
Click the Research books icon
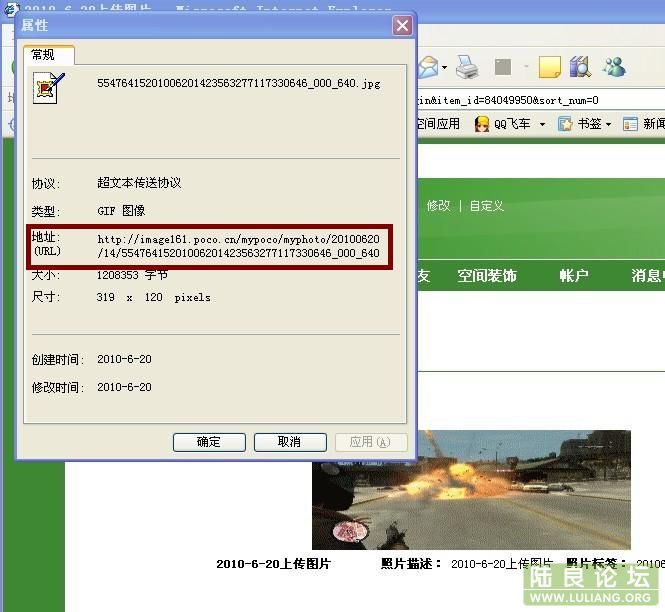580,67
